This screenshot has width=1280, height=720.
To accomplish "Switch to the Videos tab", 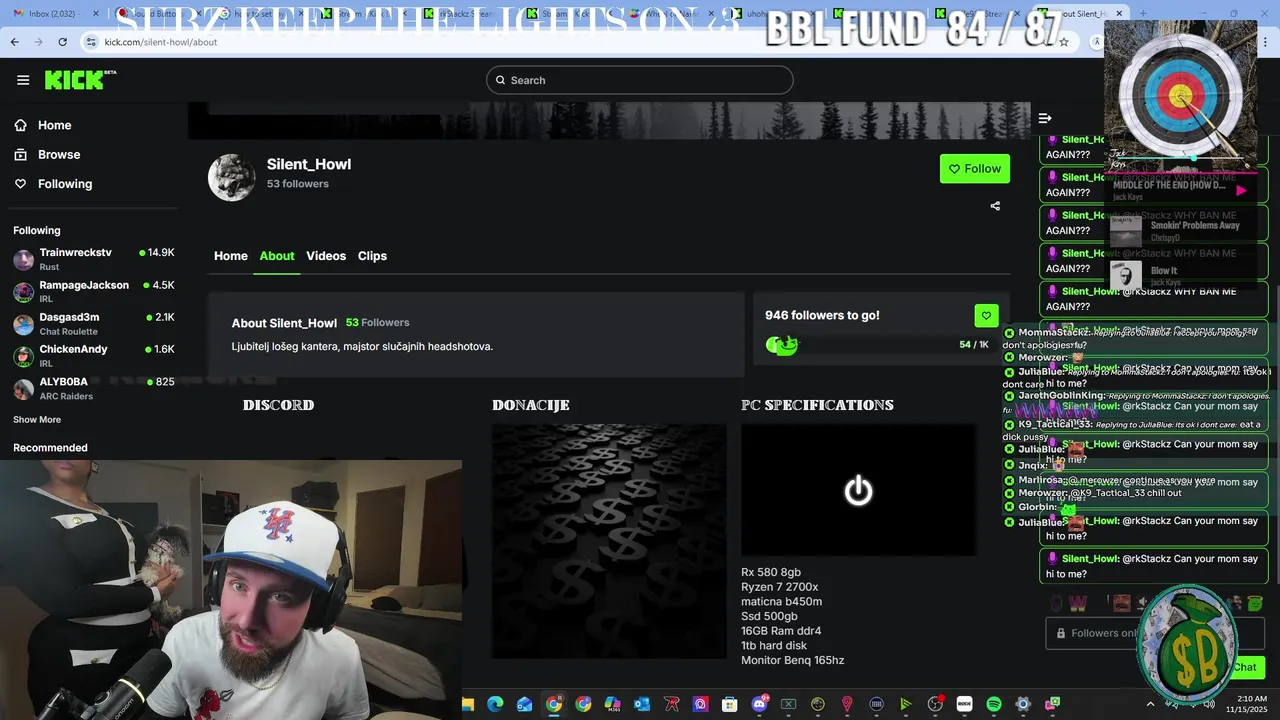I will tap(326, 256).
